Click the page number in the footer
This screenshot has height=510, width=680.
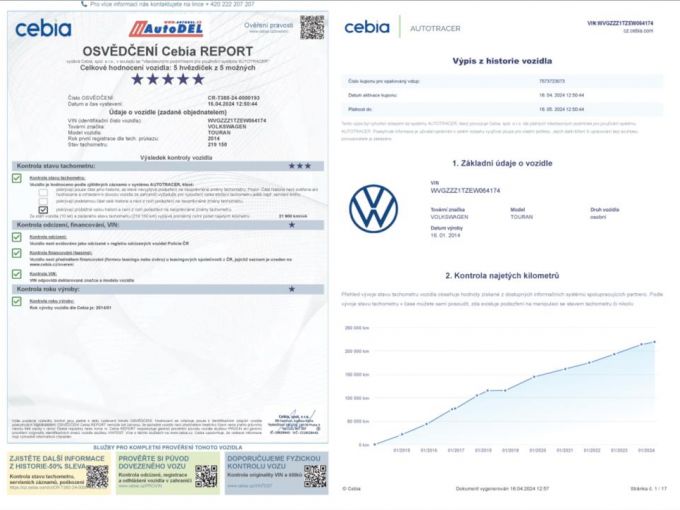pyautogui.click(x=648, y=489)
